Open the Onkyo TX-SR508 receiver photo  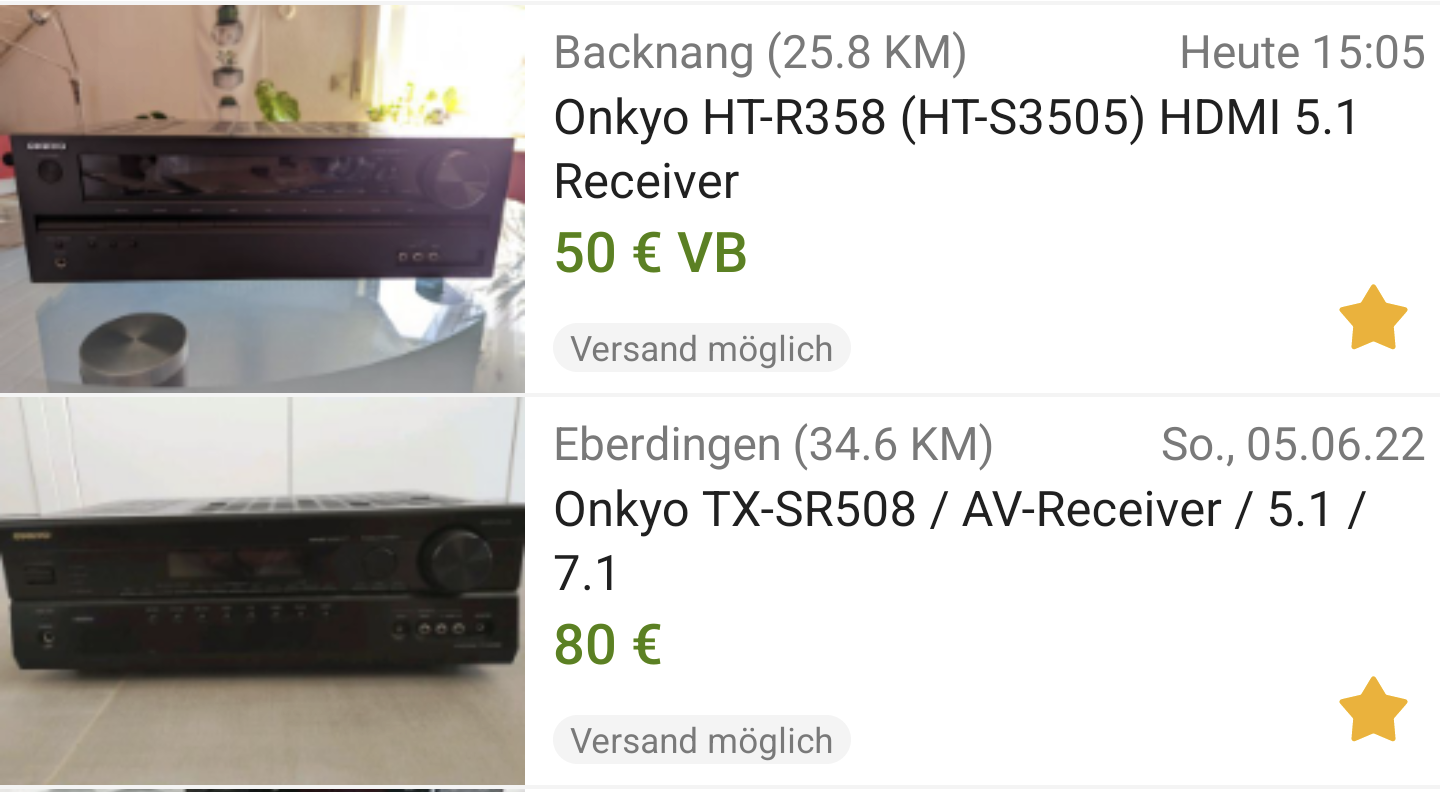coord(262,590)
